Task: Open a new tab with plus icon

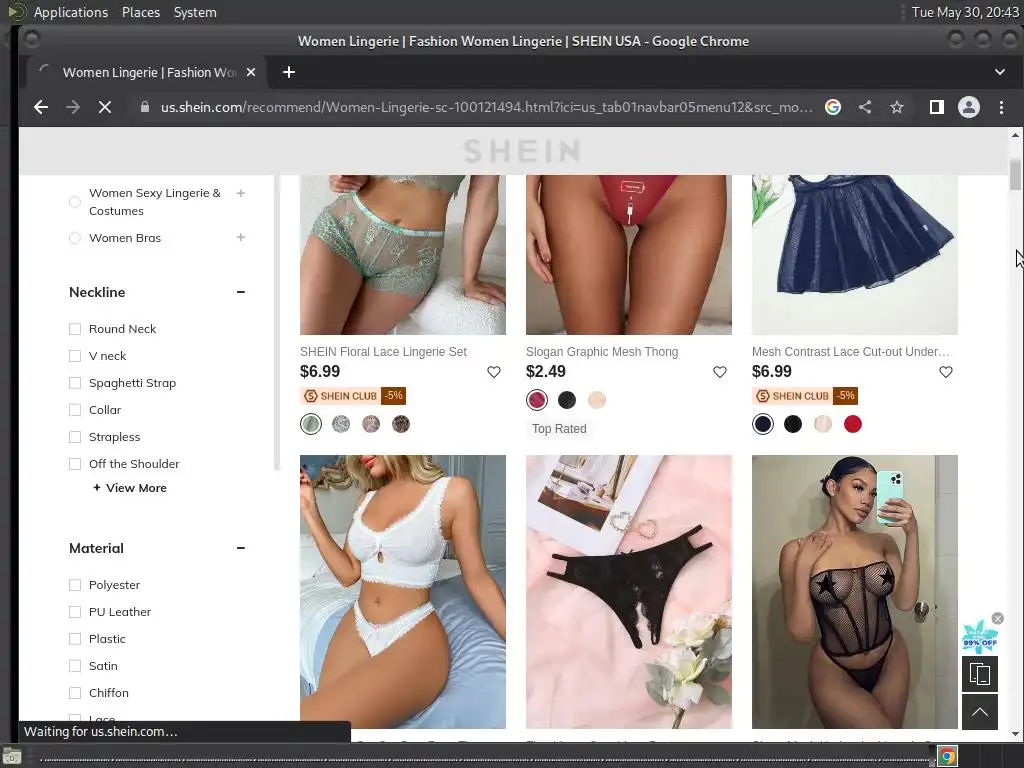Action: (x=289, y=72)
